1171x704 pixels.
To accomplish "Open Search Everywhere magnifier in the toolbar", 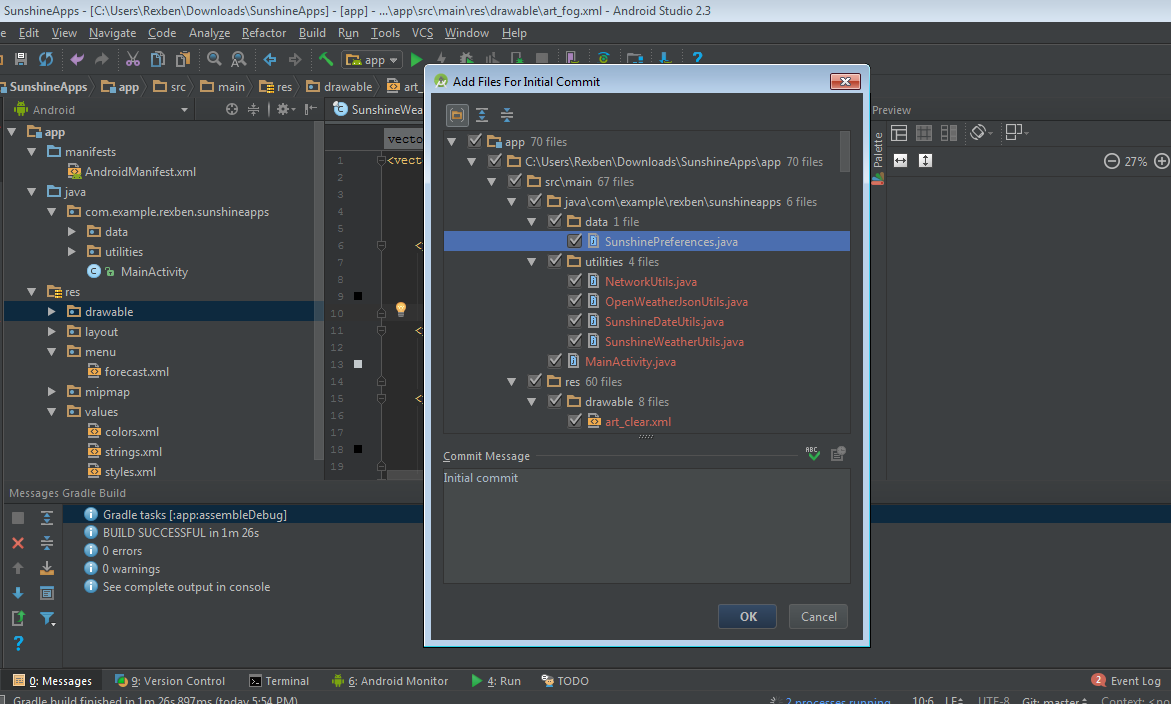I will [x=214, y=59].
